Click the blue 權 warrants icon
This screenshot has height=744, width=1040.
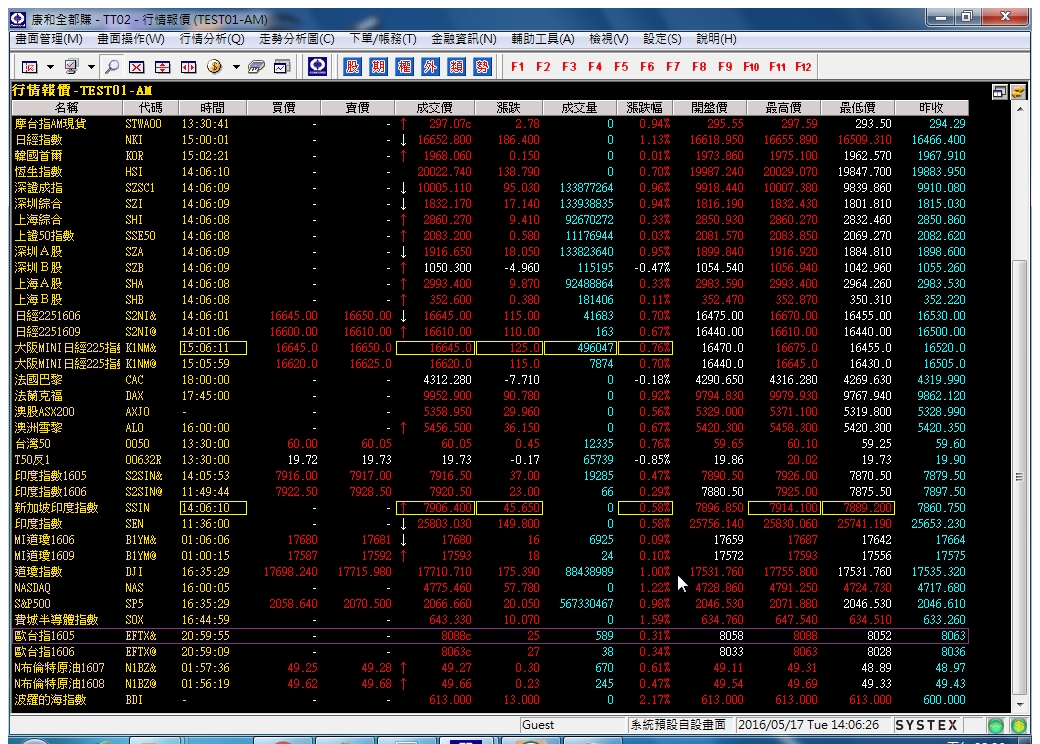405,66
